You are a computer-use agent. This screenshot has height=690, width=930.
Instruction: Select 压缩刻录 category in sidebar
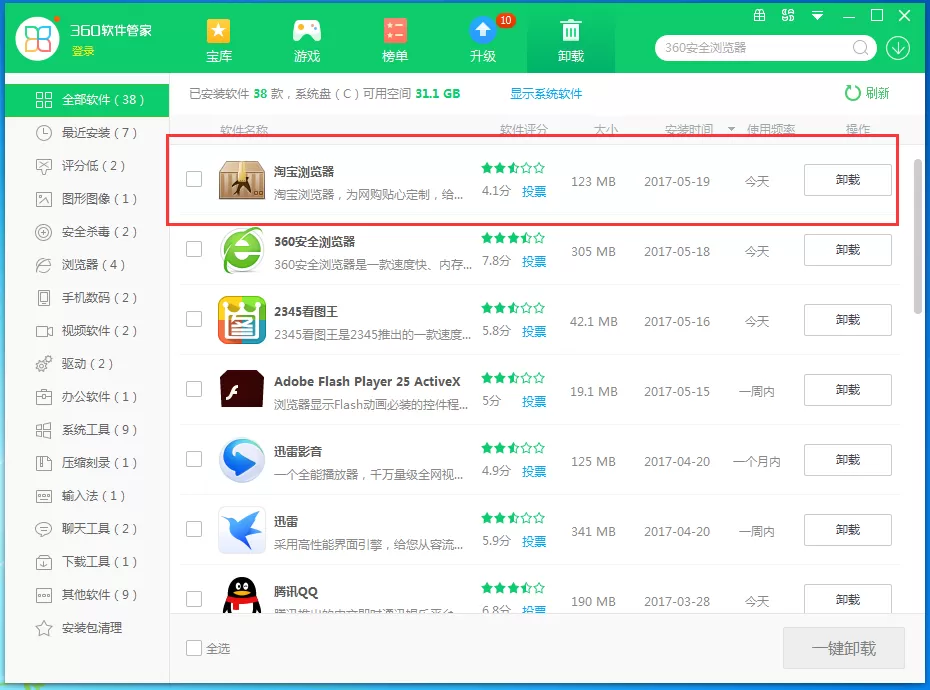point(87,463)
